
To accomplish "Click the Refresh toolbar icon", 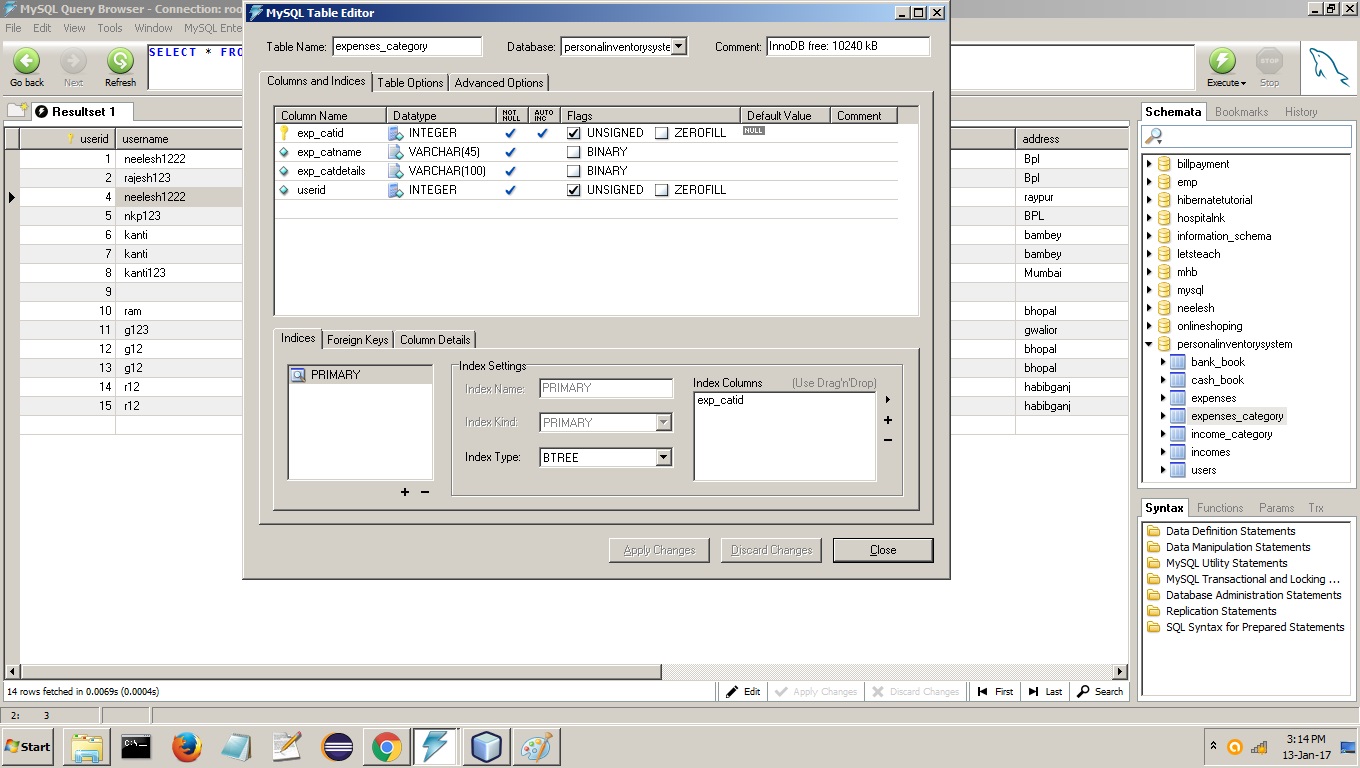I will (120, 60).
